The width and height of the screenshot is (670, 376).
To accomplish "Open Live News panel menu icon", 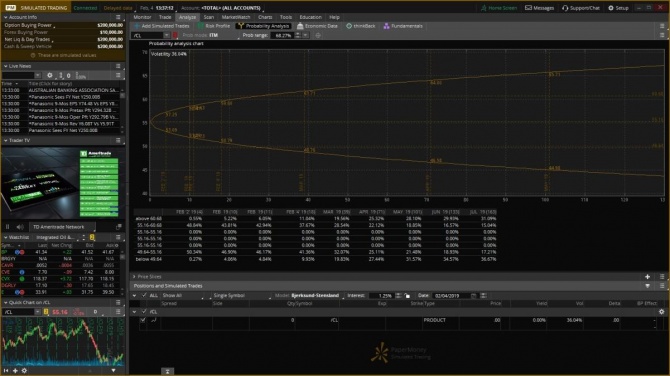I will (x=118, y=66).
